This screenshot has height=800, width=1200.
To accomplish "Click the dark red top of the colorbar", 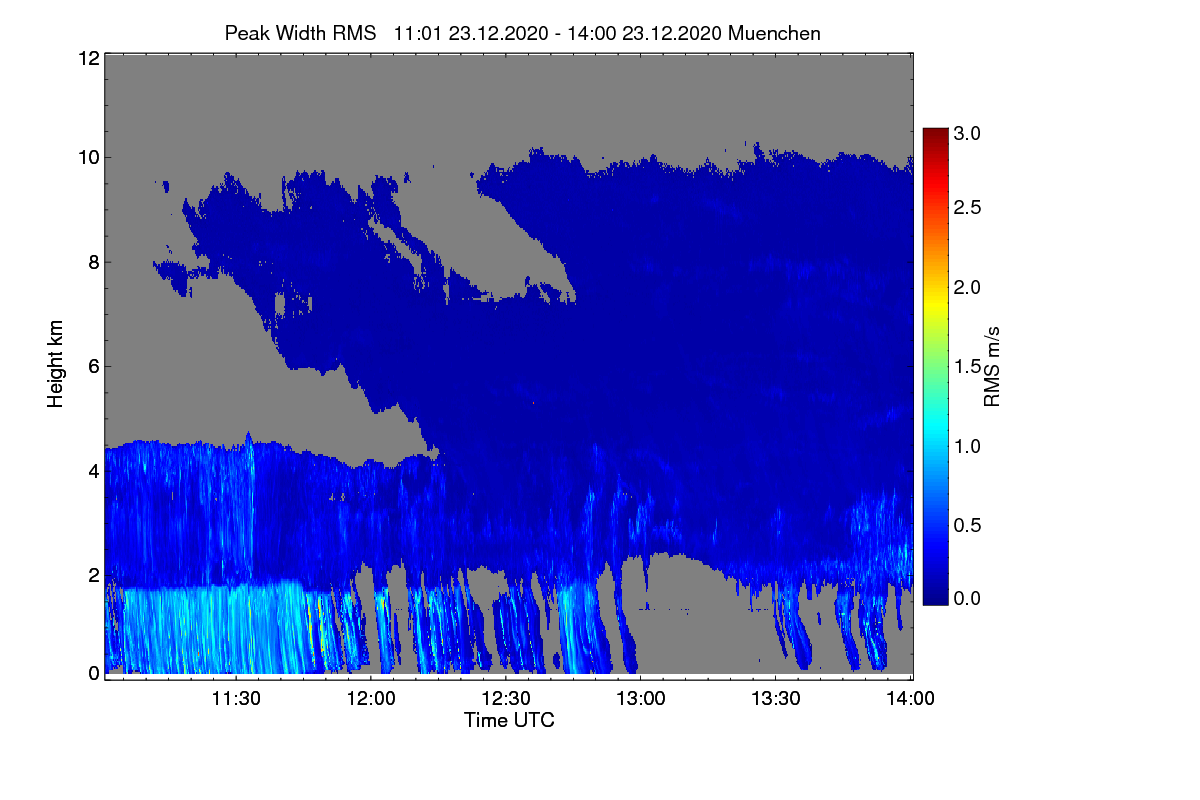I will [935, 135].
